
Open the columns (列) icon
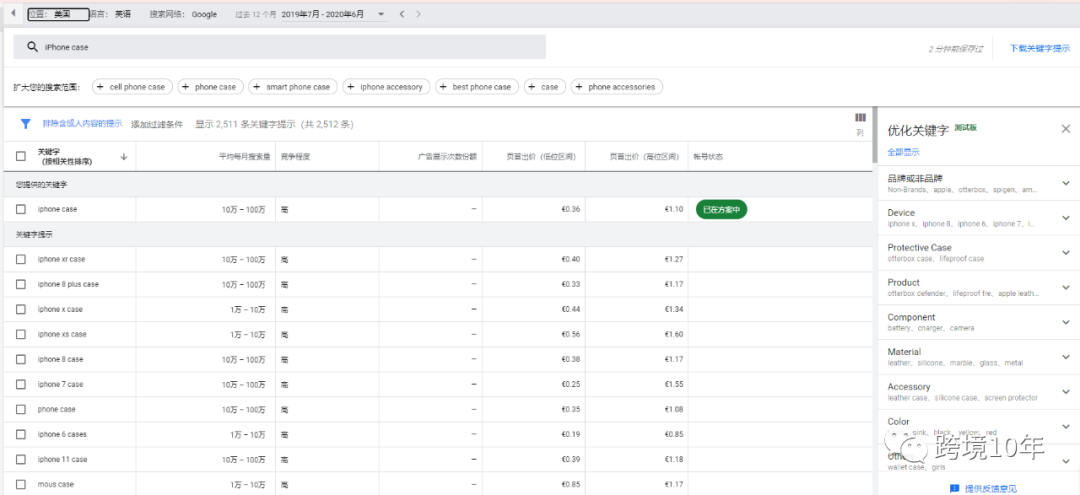(860, 118)
